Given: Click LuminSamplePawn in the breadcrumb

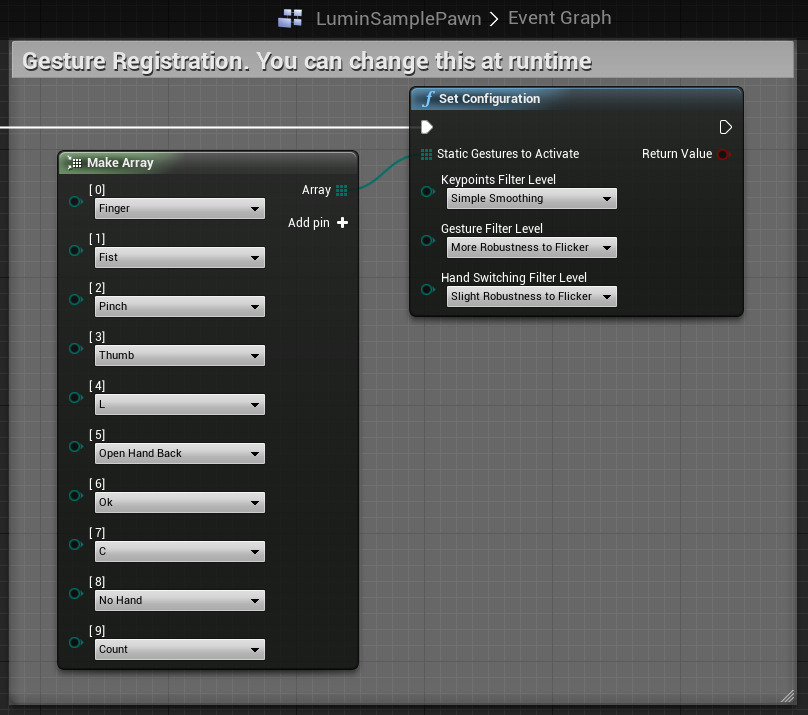Looking at the screenshot, I should (x=398, y=18).
